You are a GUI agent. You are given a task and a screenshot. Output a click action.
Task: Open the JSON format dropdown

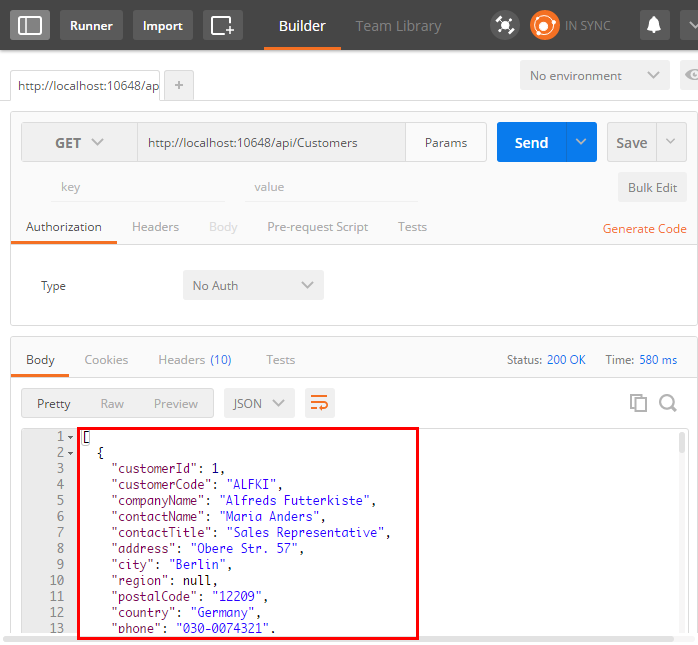(x=259, y=403)
